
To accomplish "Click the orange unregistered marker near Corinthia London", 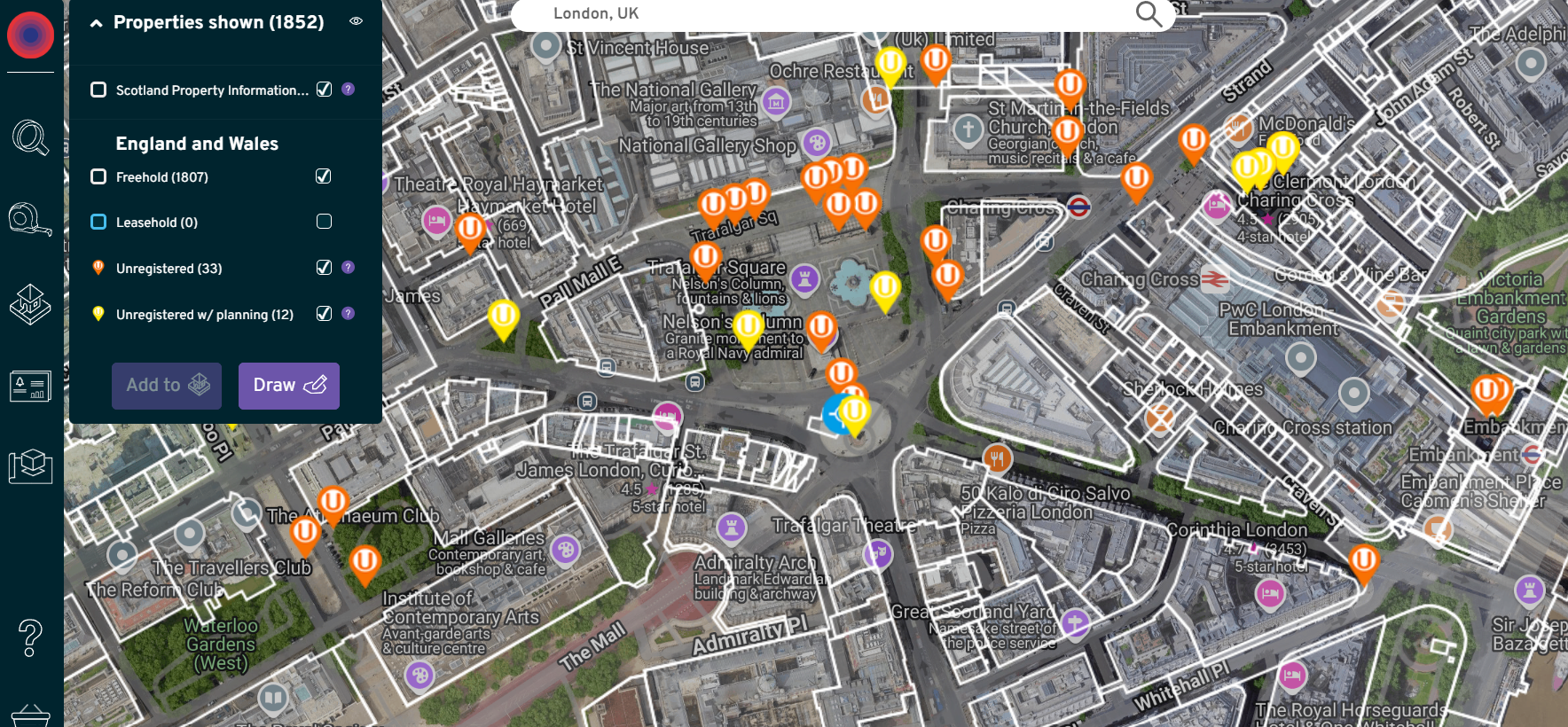I will click(1363, 564).
